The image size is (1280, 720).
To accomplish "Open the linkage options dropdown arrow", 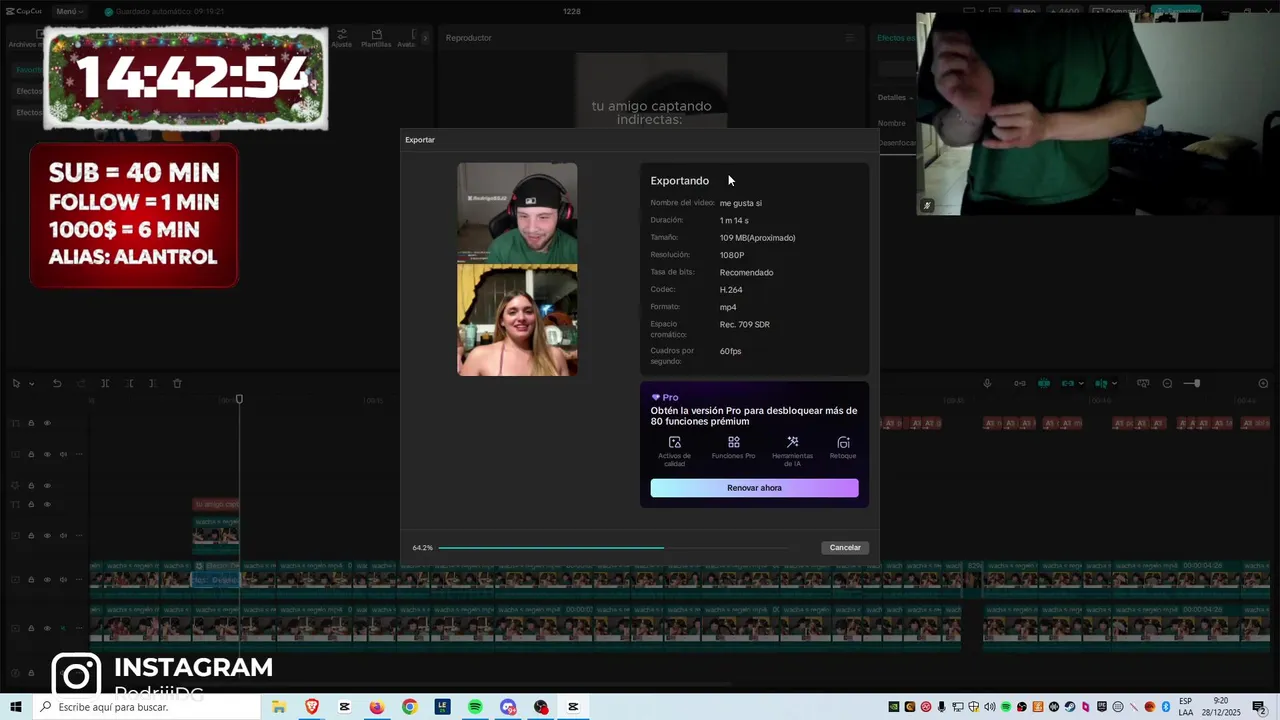I will click(x=1082, y=384).
